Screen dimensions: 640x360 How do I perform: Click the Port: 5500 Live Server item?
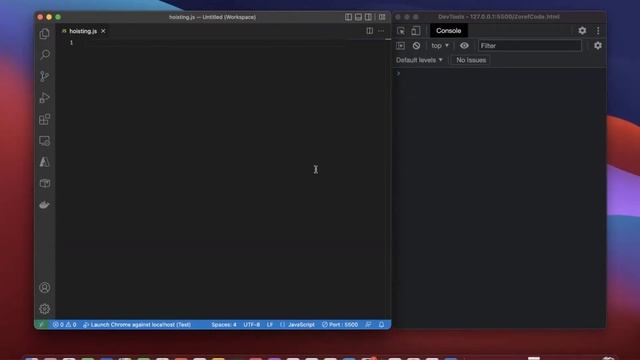coord(340,325)
